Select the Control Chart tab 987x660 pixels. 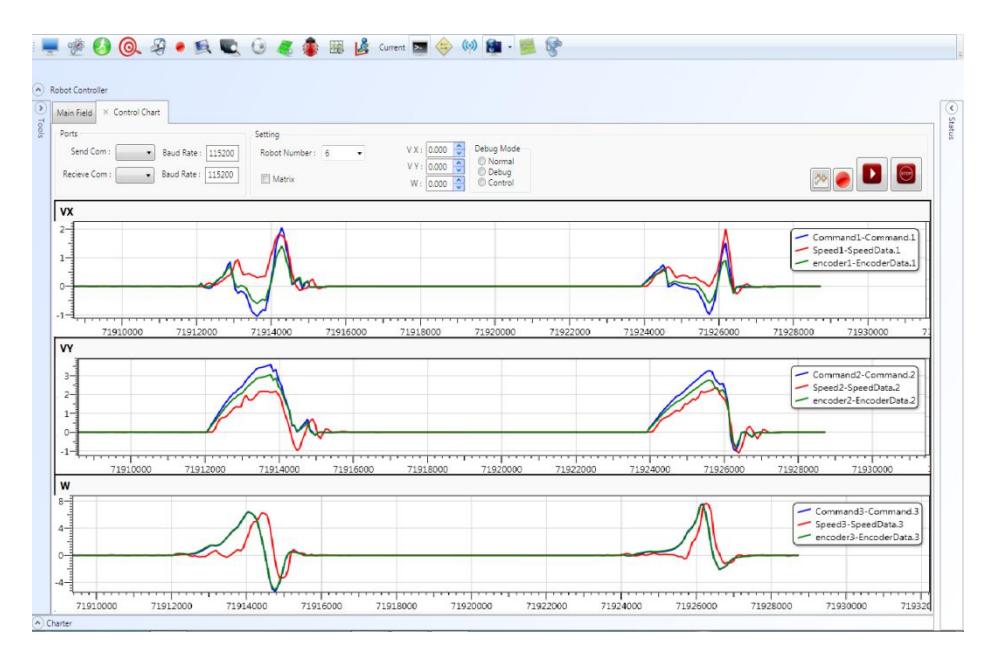(x=137, y=112)
